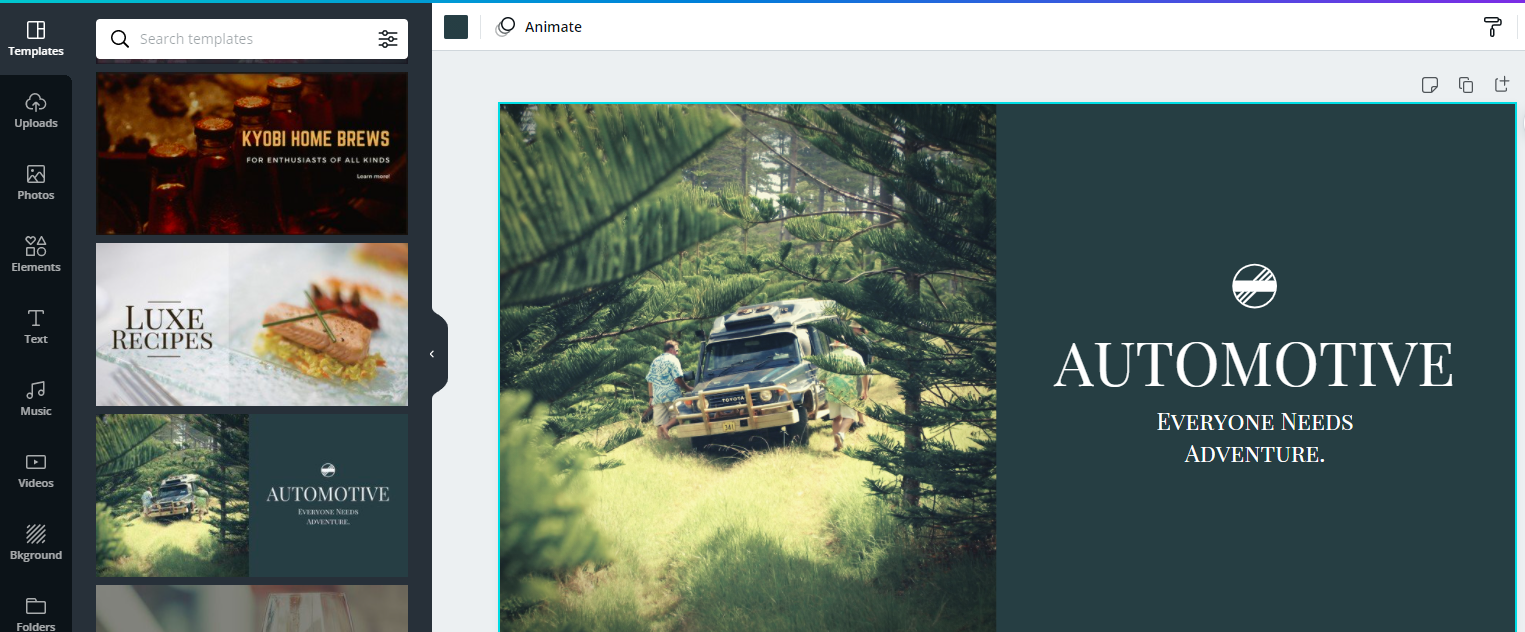Collapse the side panel with arrow handle
Viewport: 1525px width, 632px height.
[x=432, y=354]
